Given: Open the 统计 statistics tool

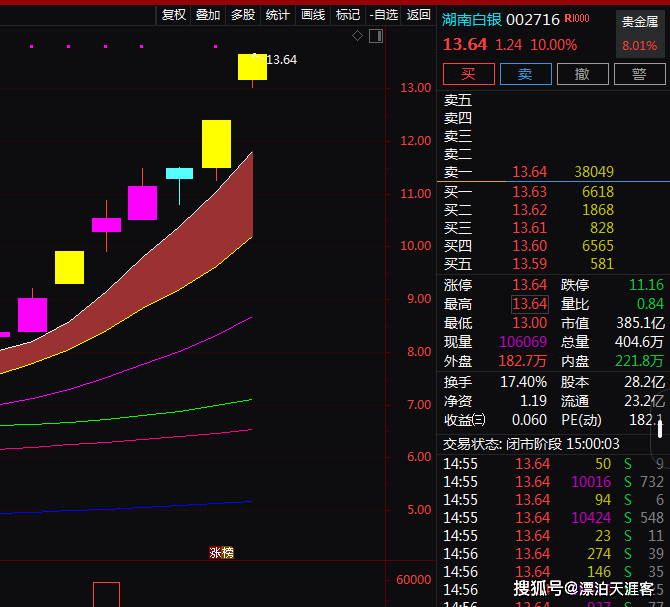Looking at the screenshot, I should coord(278,15).
